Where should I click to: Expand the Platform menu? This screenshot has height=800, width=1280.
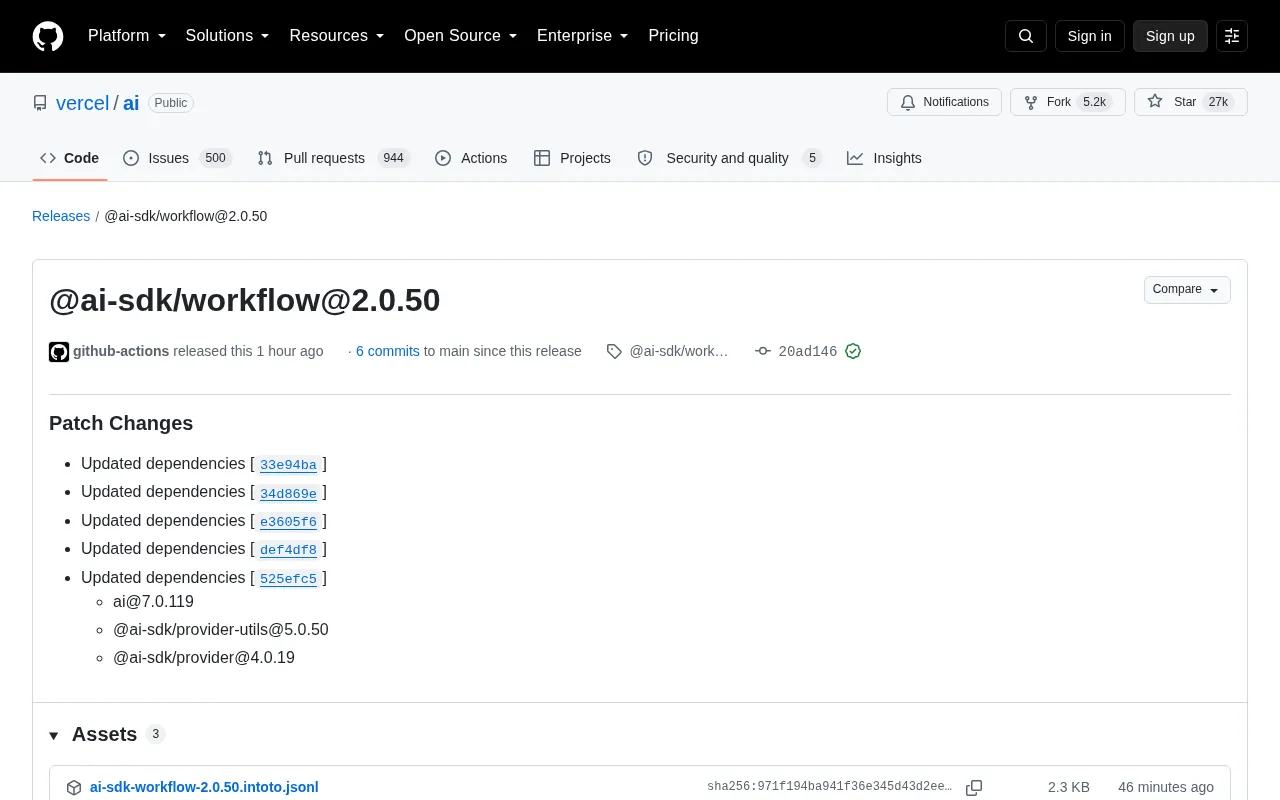click(x=127, y=36)
